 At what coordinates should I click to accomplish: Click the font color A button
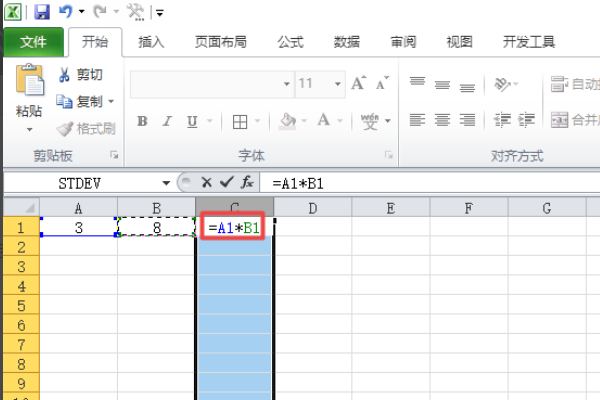pyautogui.click(x=324, y=121)
